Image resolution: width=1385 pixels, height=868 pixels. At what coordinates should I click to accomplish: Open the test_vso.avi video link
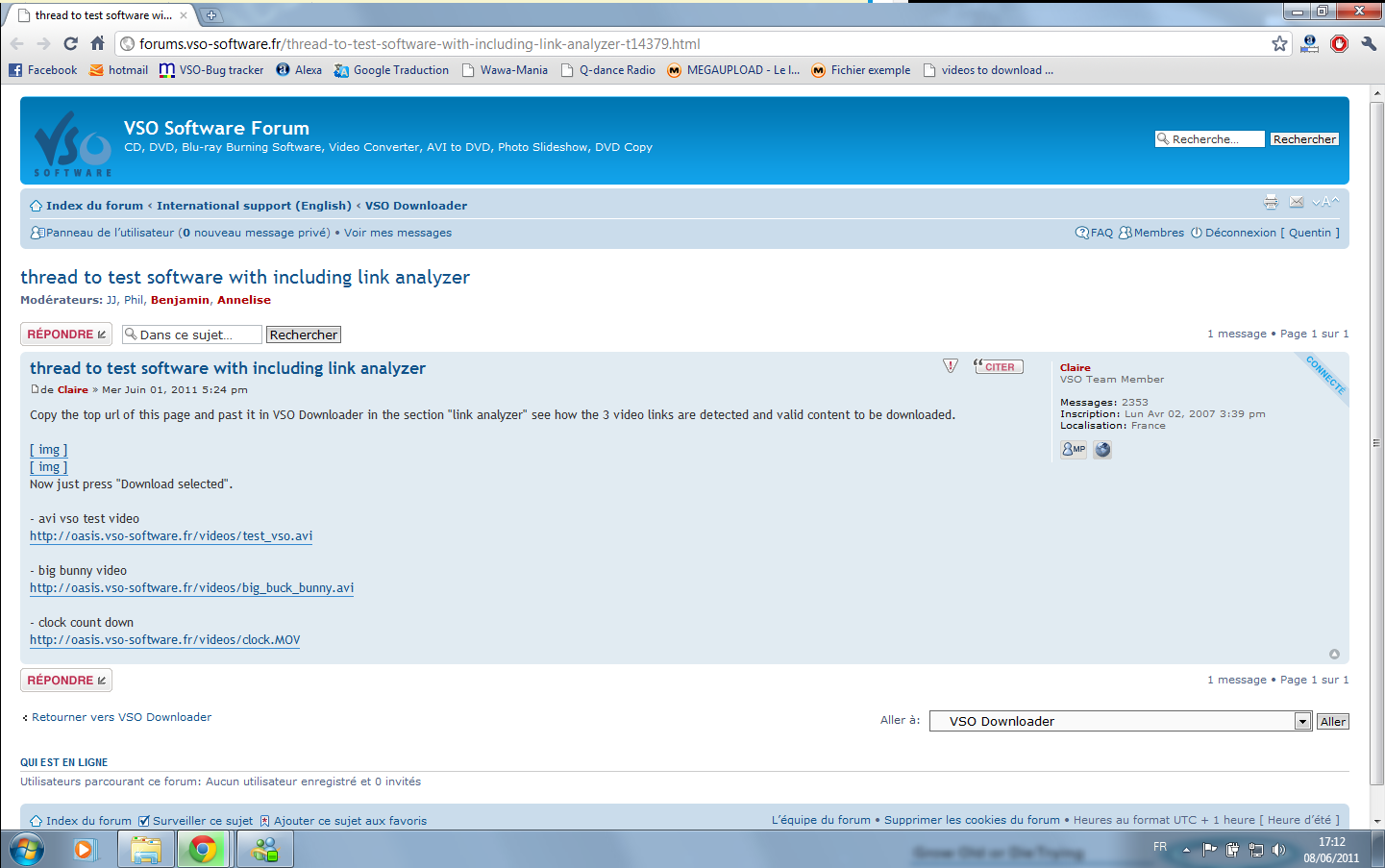[x=171, y=536]
